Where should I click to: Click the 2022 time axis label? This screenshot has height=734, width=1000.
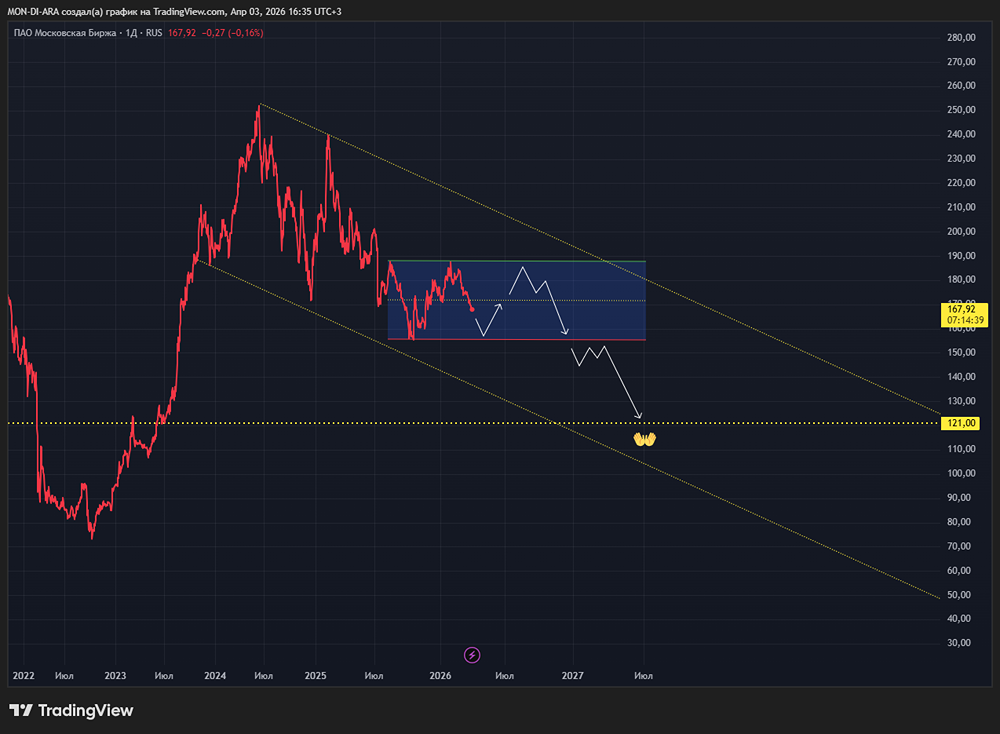point(24,675)
